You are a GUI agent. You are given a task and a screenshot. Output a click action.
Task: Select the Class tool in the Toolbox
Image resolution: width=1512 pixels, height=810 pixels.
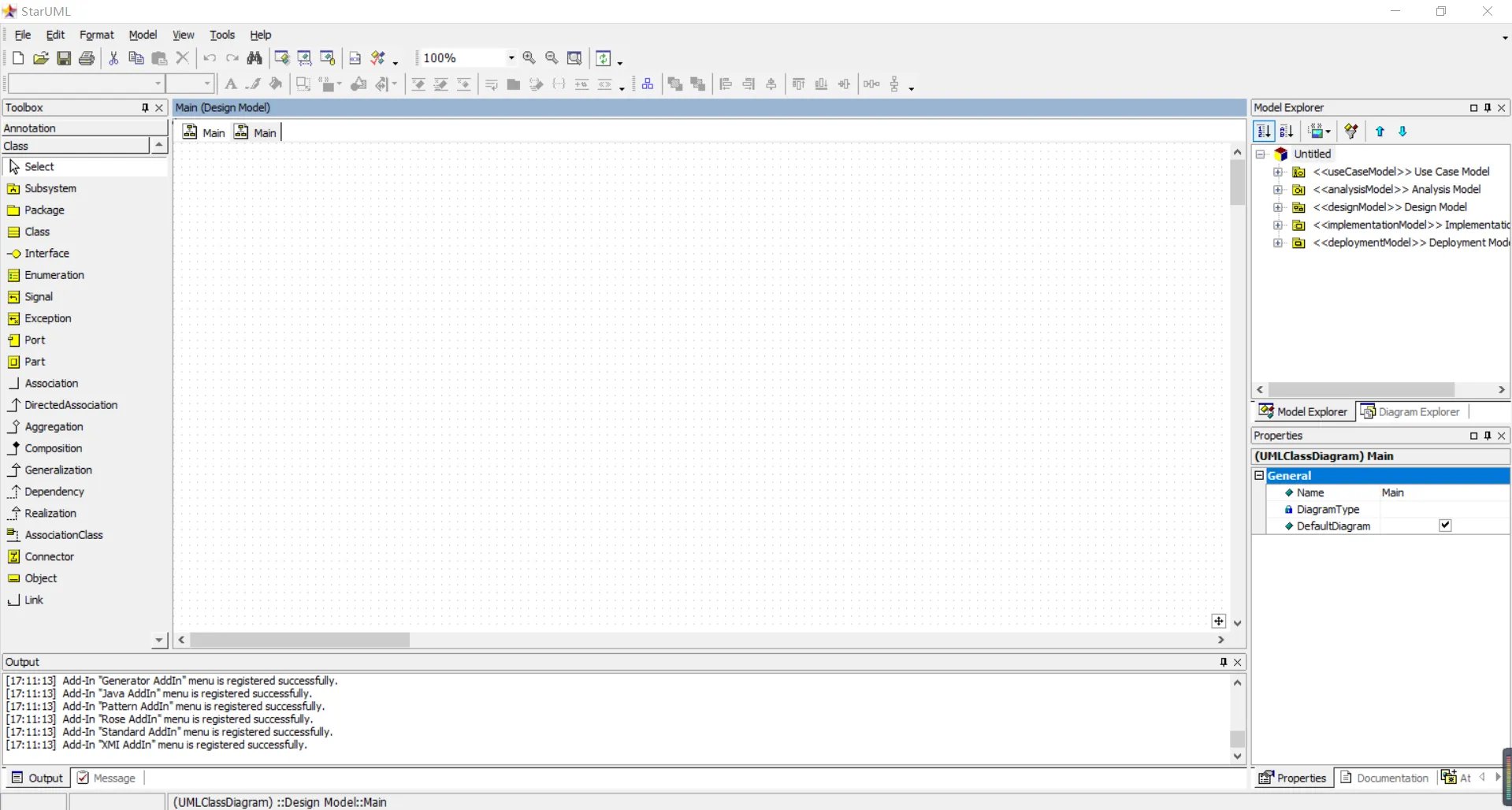pos(35,231)
